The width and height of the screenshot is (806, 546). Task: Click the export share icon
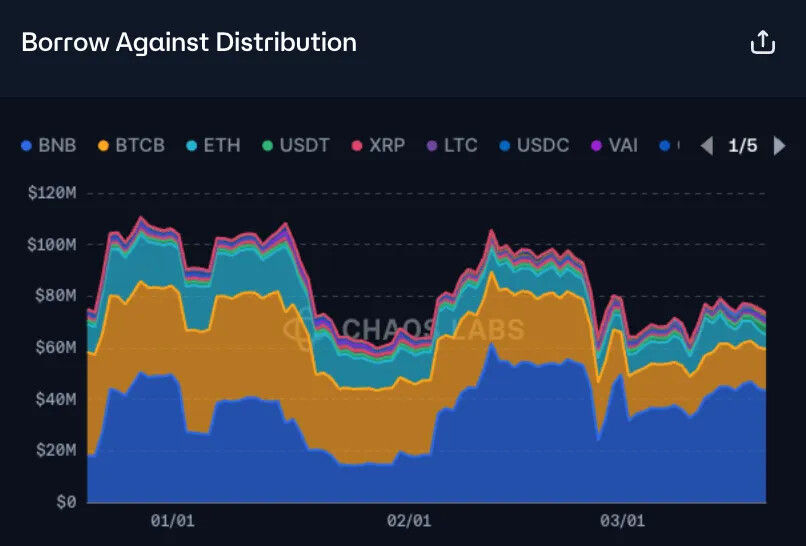[762, 42]
